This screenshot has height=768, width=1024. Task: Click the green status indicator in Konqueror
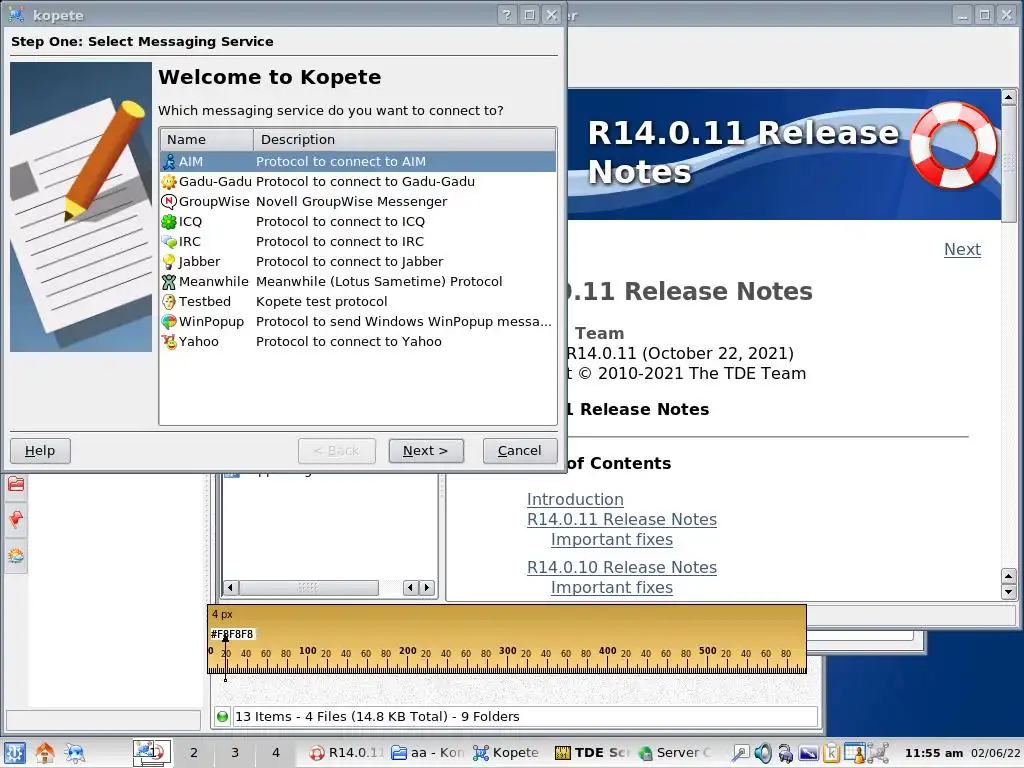coord(223,716)
